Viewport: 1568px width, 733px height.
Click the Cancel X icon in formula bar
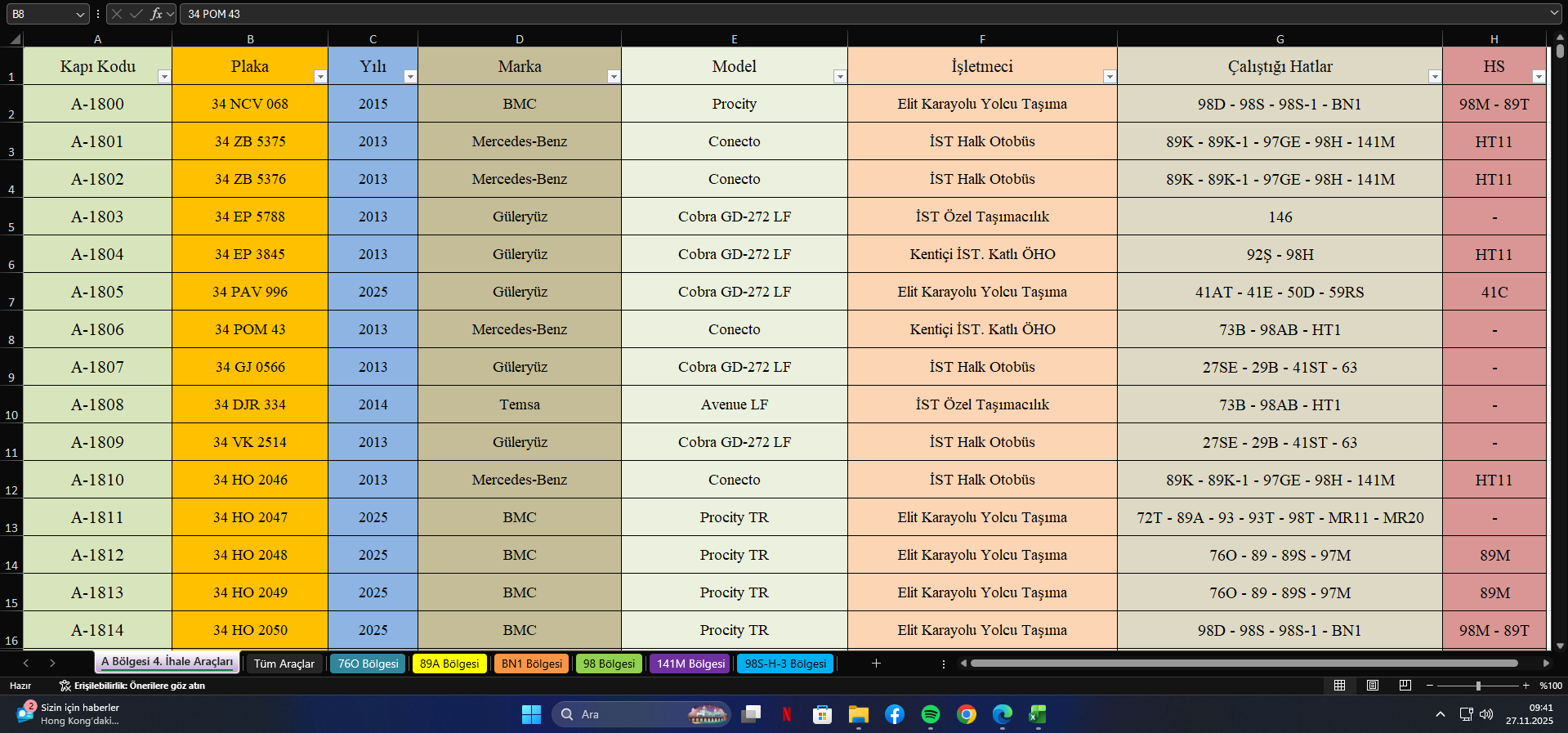tap(117, 14)
